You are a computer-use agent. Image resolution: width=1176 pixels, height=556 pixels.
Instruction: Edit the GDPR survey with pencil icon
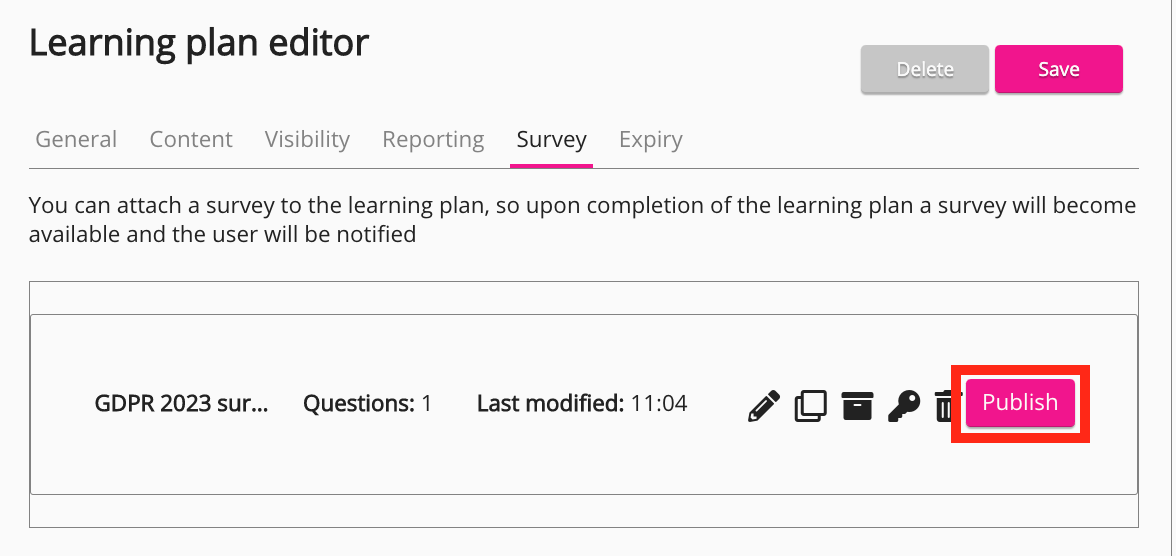[763, 405]
